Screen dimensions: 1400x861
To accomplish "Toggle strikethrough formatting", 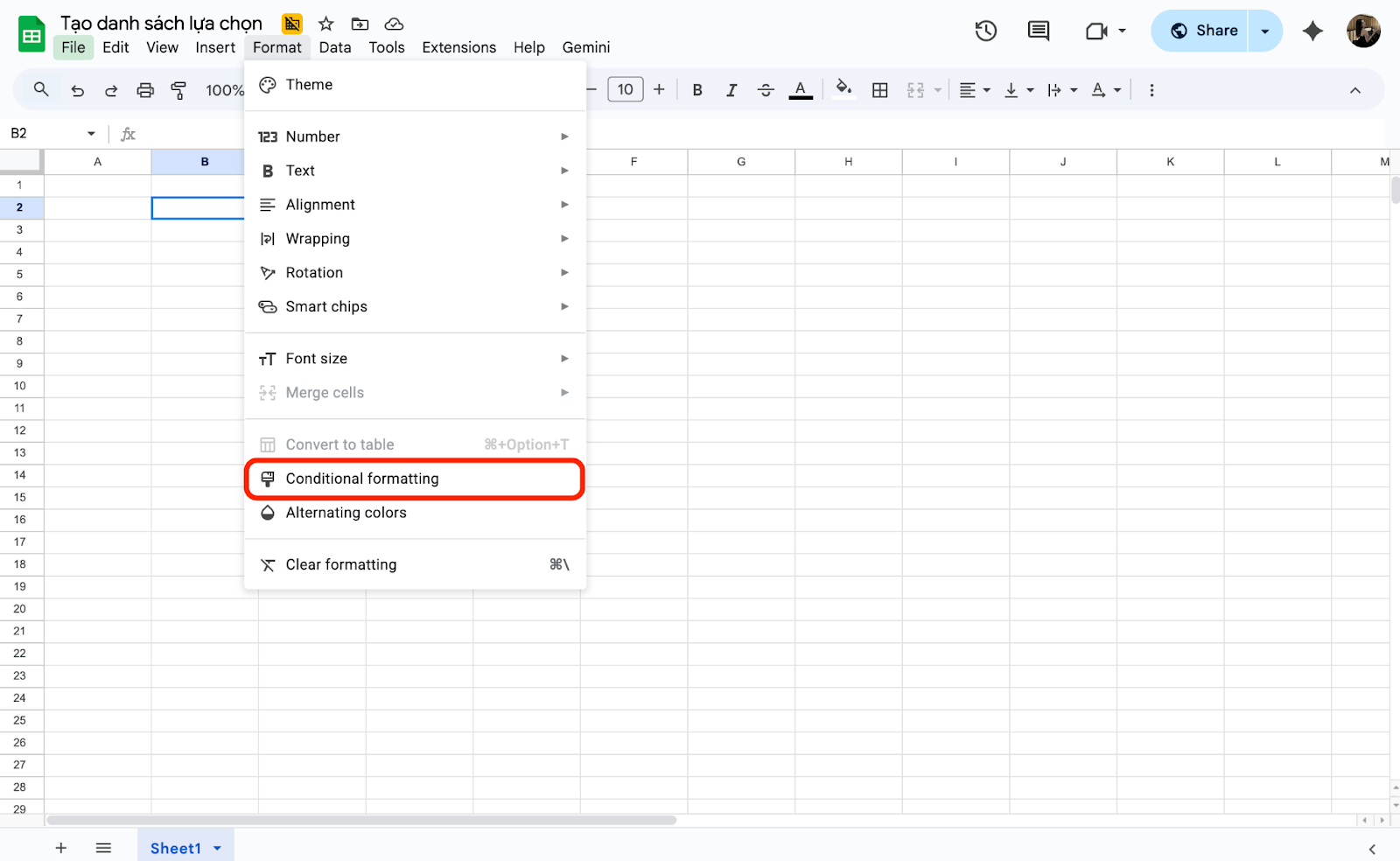I will [766, 90].
